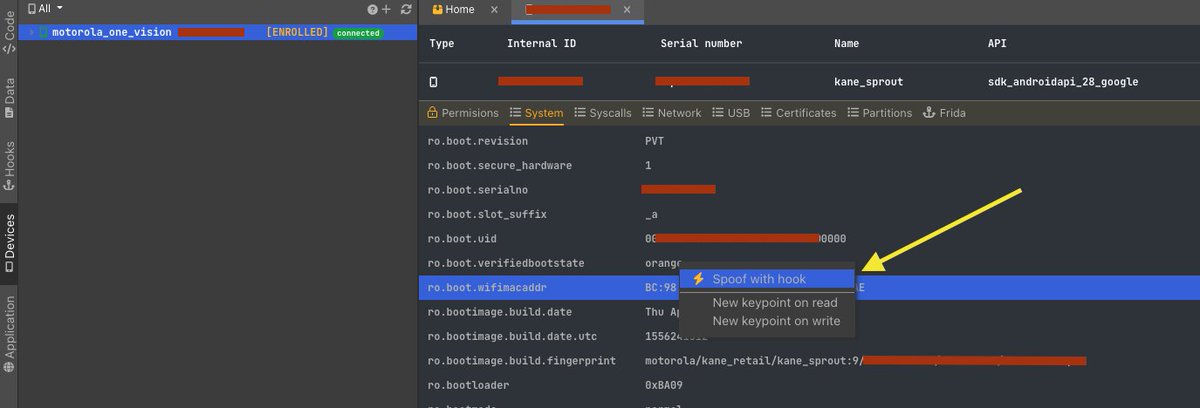Viewport: 1200px width, 408px height.
Task: Choose Spoof with hook menu entry
Action: [767, 279]
